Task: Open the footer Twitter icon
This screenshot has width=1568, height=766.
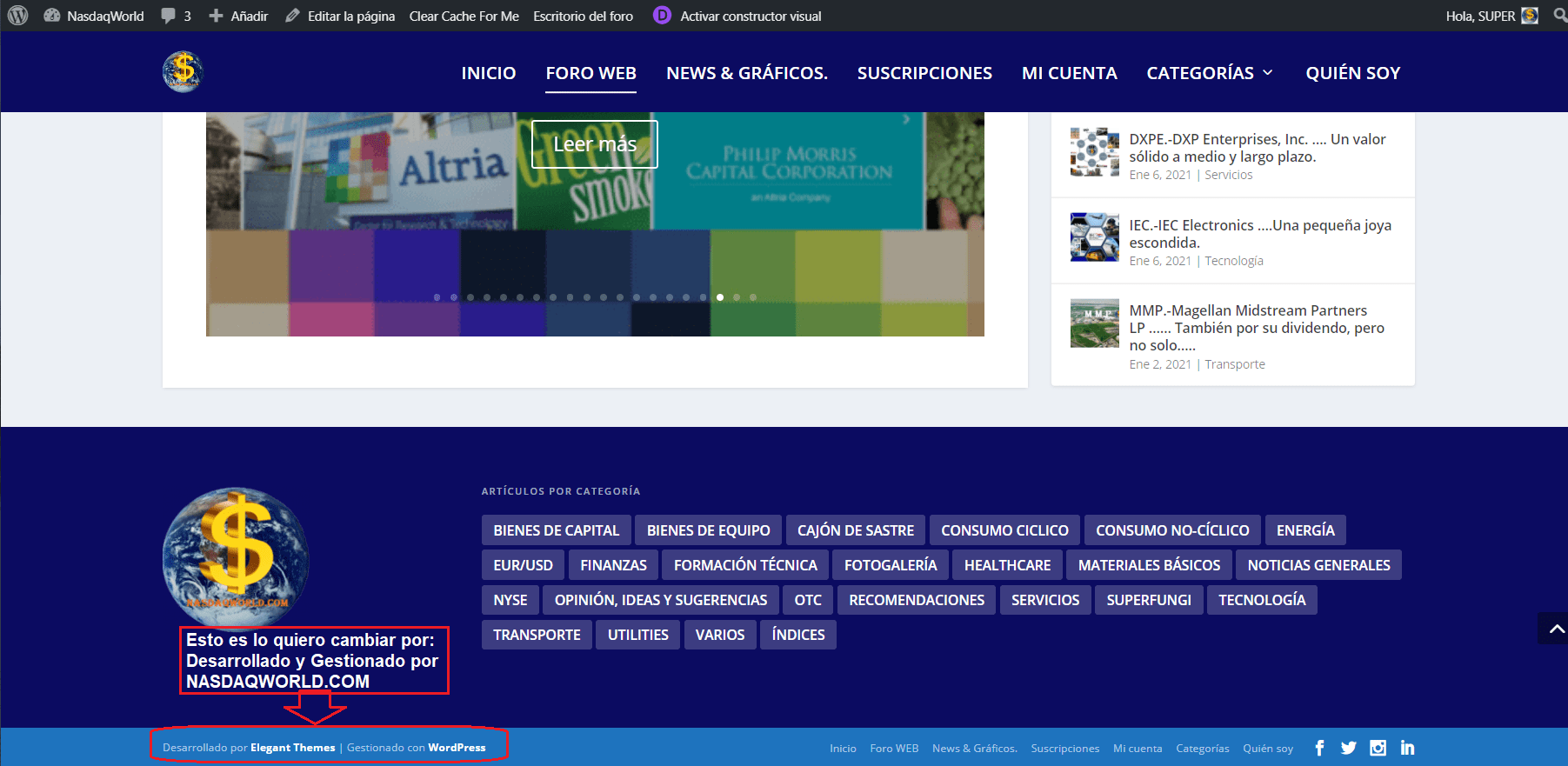Action: [x=1349, y=748]
